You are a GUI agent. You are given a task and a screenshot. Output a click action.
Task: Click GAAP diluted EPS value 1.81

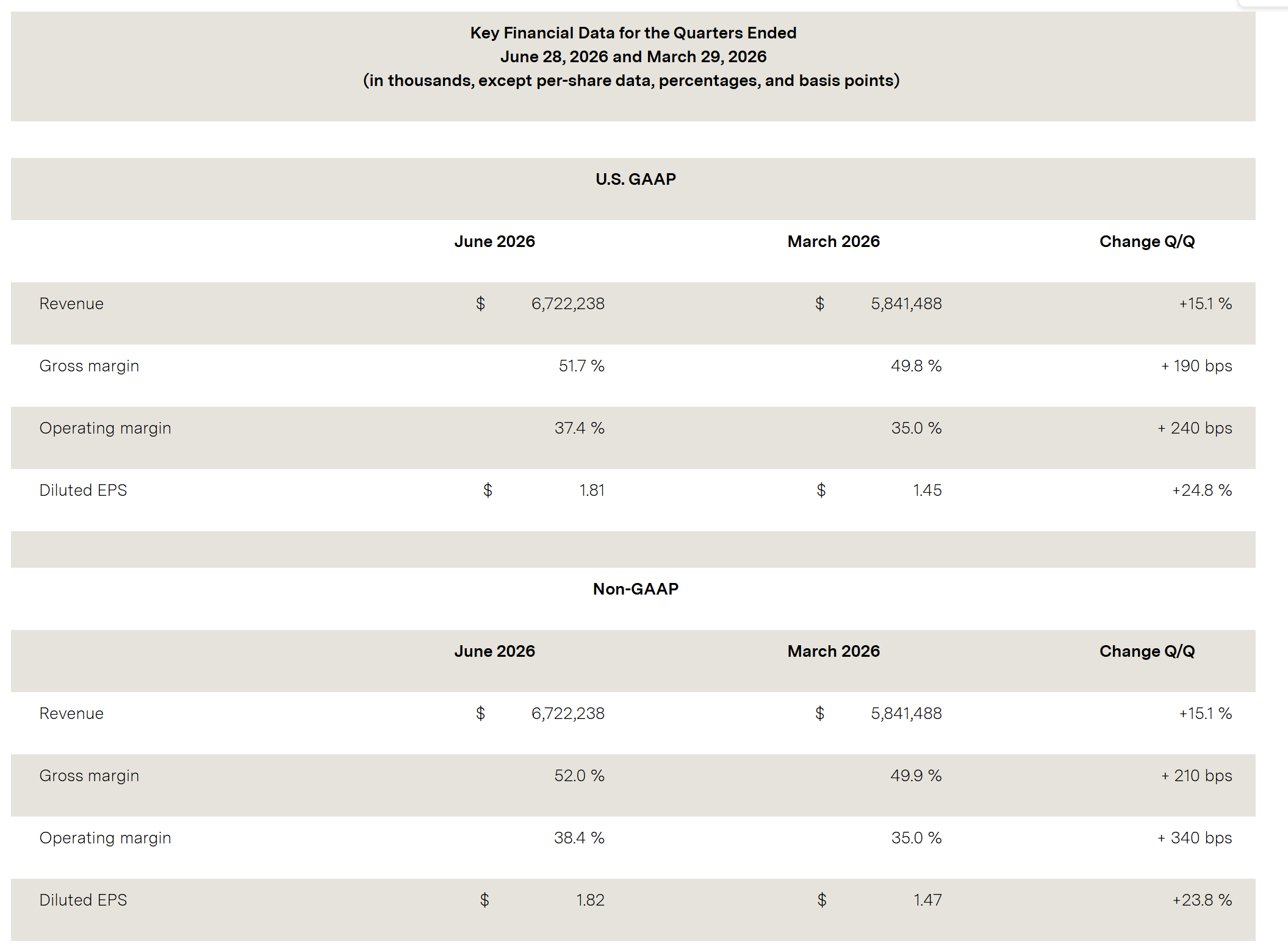[592, 490]
